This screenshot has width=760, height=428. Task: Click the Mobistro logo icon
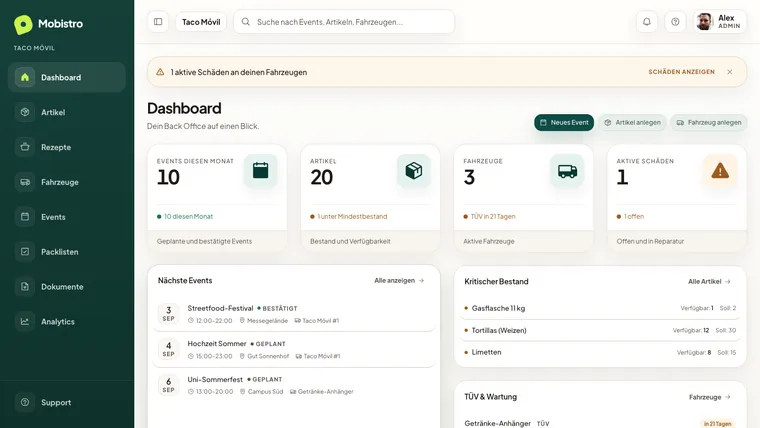[23, 24]
